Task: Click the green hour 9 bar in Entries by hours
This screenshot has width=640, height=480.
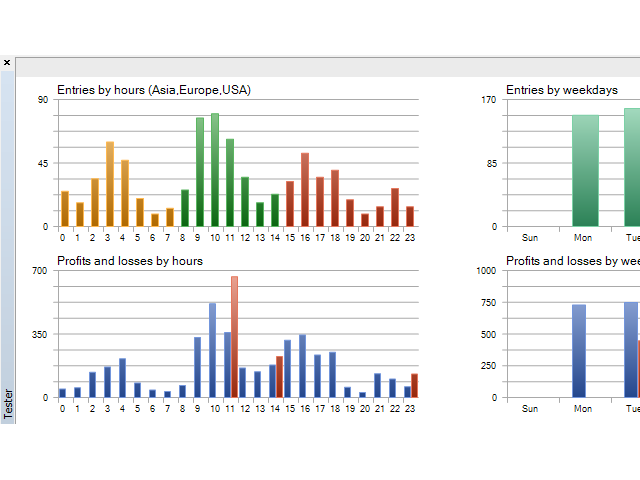Action: coord(200,172)
